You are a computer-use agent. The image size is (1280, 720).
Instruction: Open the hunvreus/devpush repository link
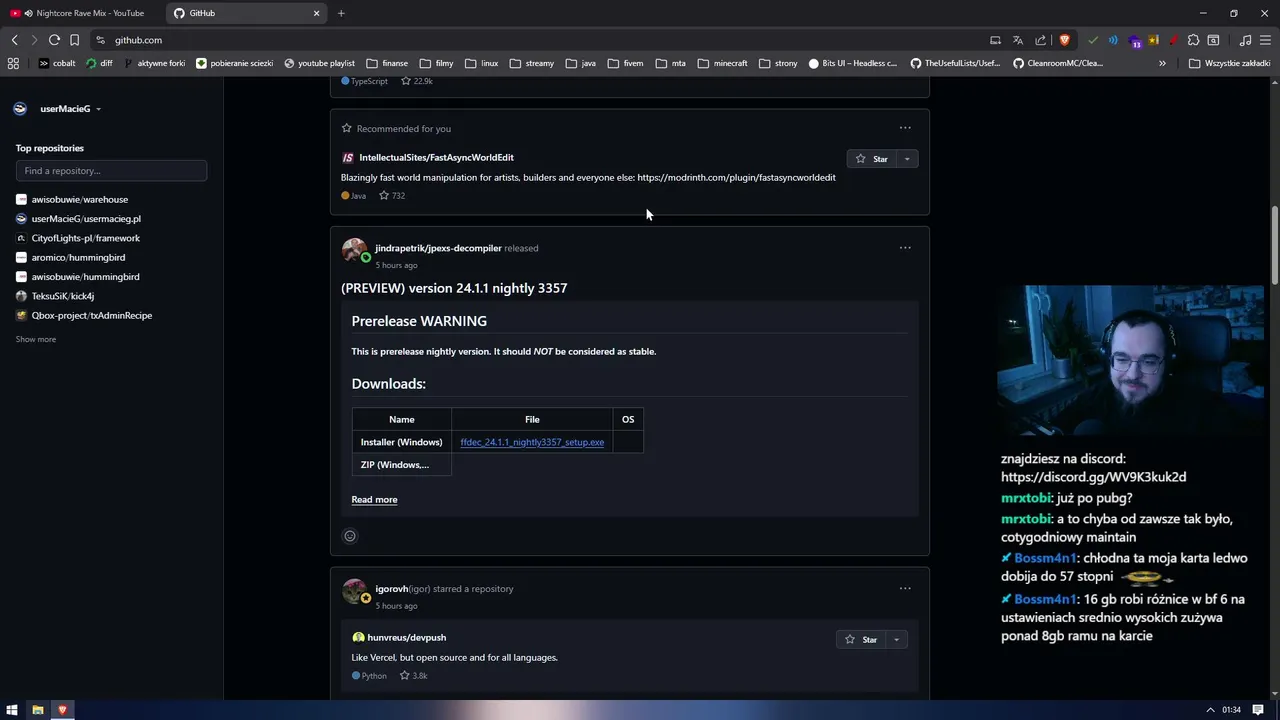[406, 637]
